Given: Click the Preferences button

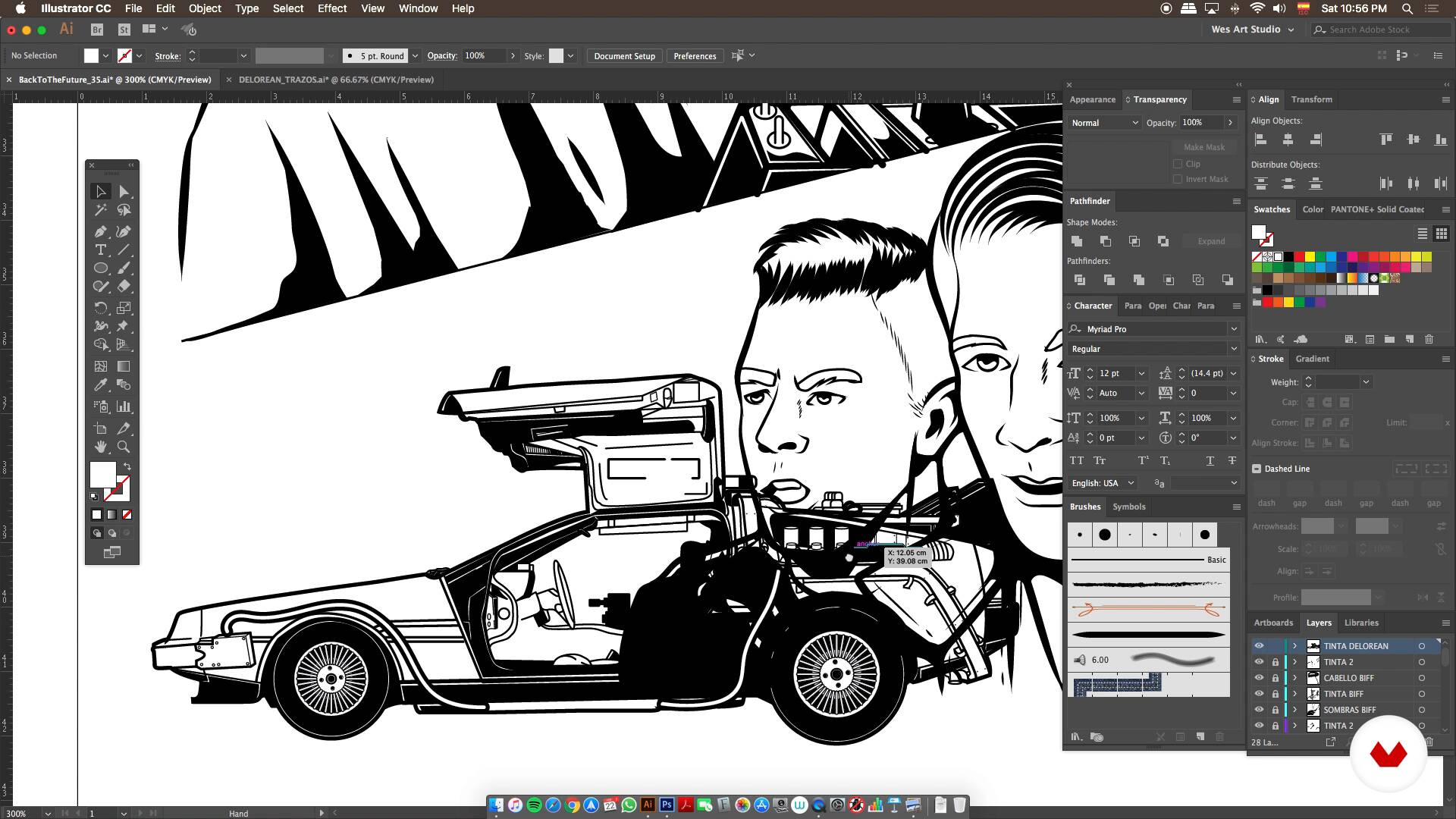Looking at the screenshot, I should 695,56.
